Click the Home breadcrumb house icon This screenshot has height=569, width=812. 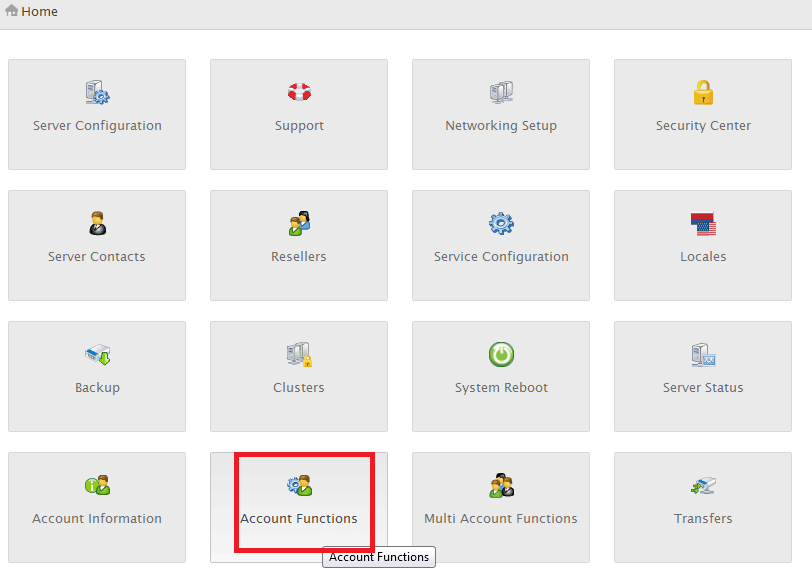click(12, 11)
